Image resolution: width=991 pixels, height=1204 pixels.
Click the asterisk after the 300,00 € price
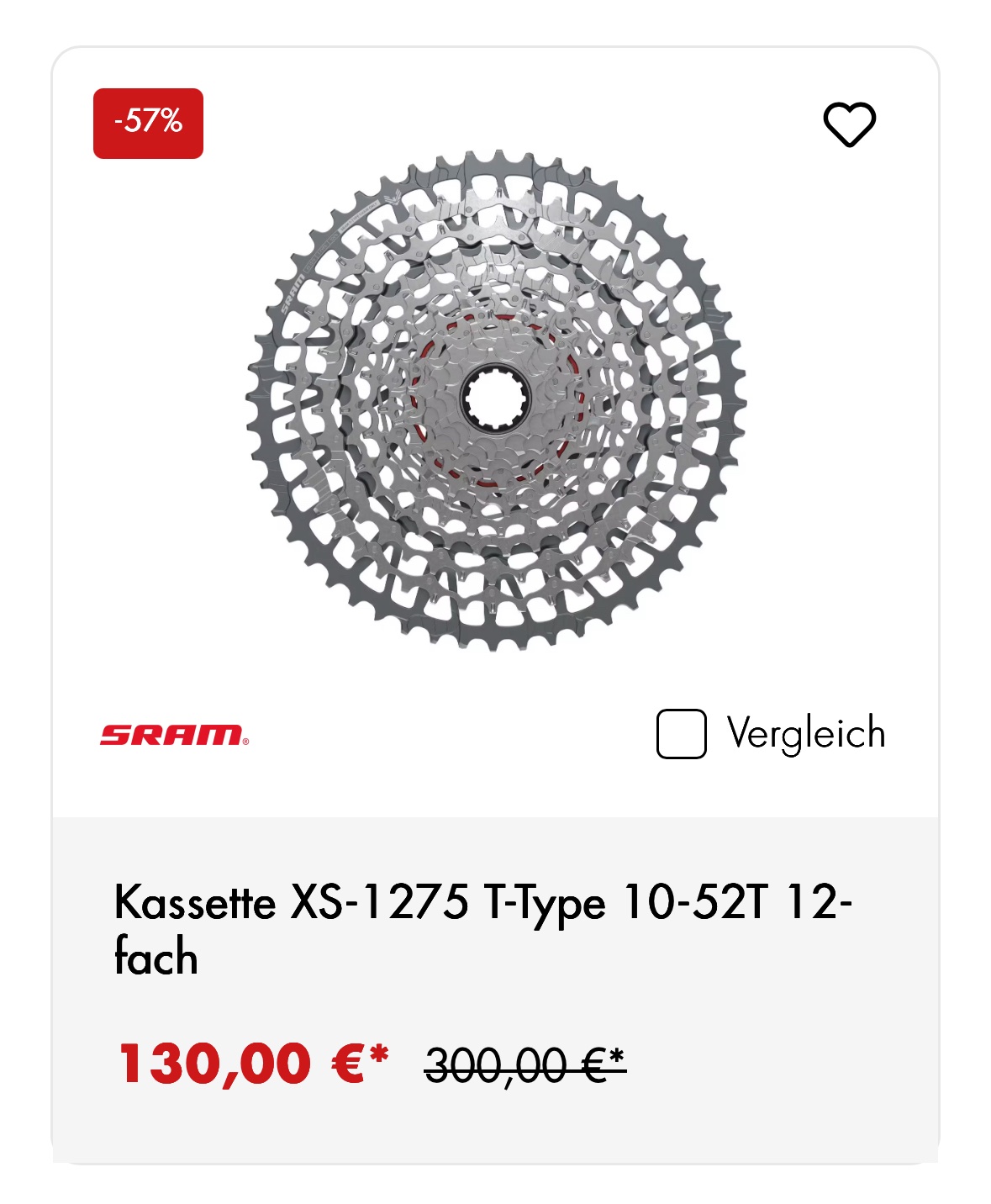617,1056
